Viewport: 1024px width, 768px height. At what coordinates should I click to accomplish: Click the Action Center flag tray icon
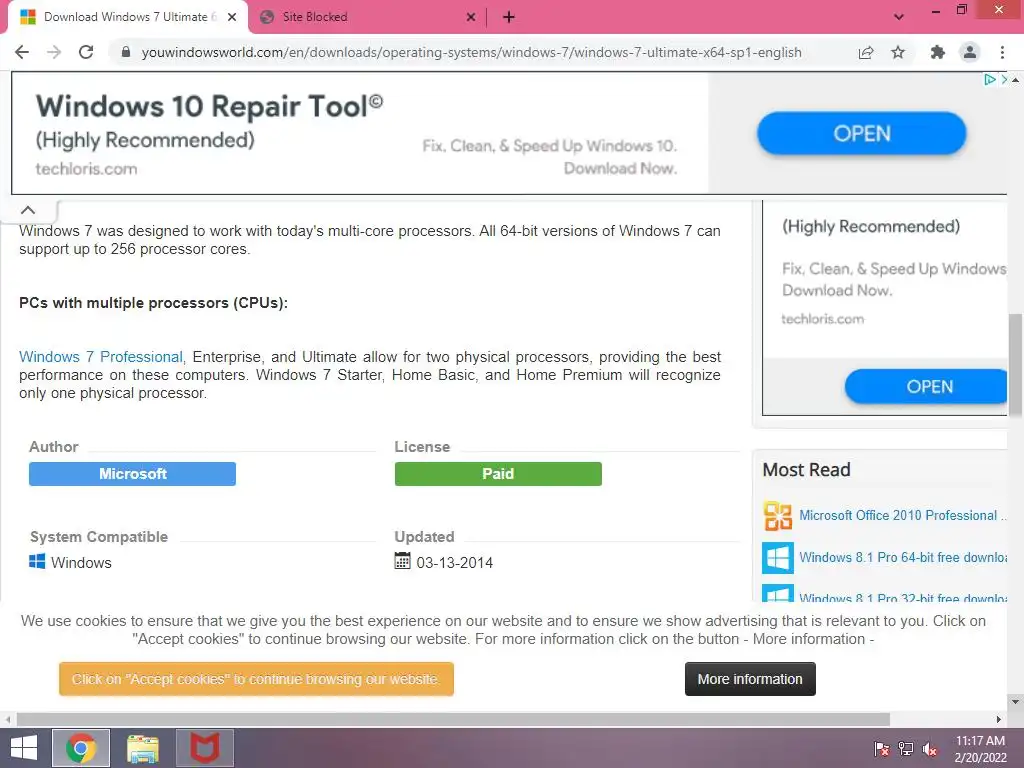881,748
